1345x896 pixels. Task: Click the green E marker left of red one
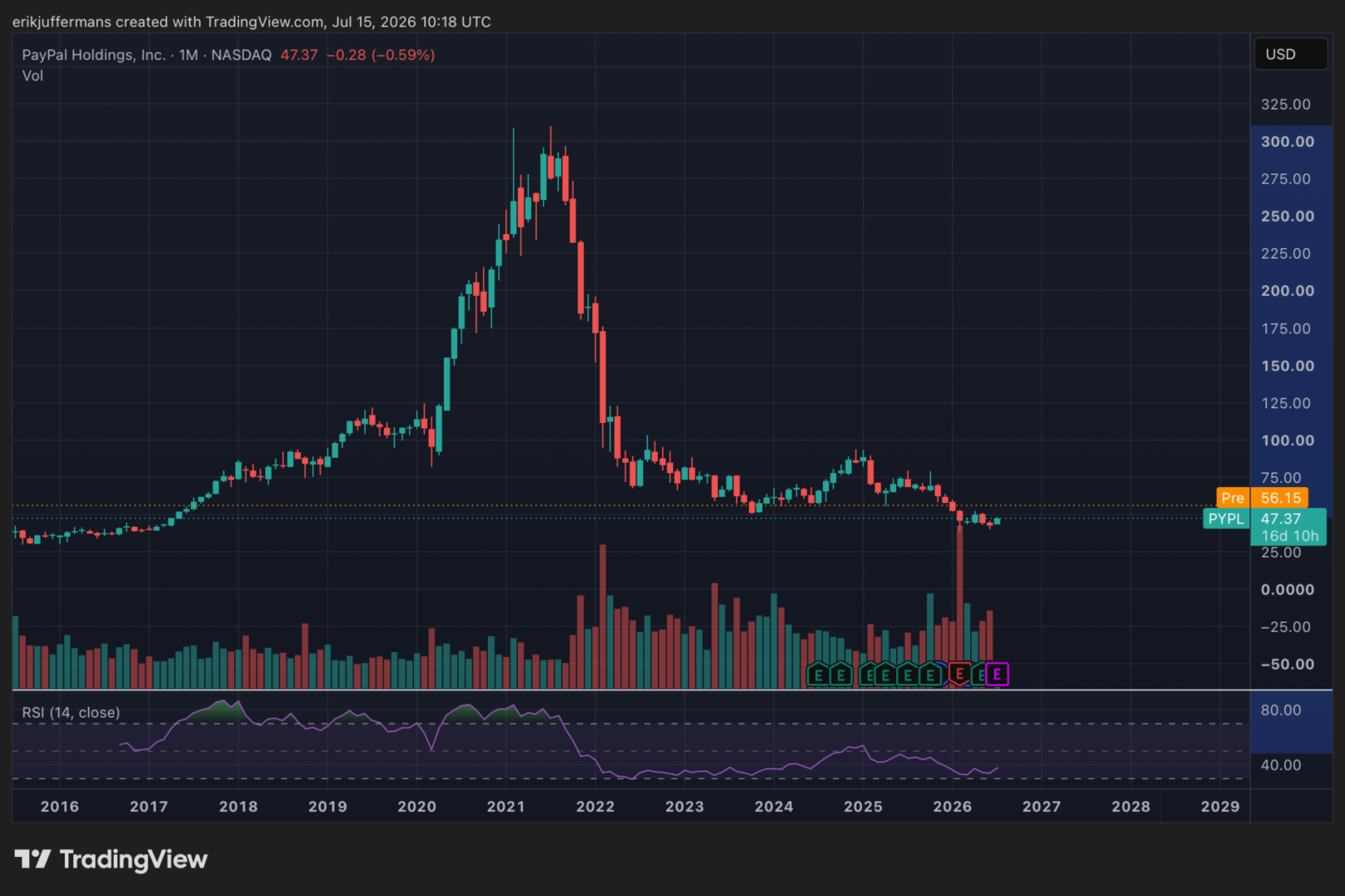[x=930, y=674]
